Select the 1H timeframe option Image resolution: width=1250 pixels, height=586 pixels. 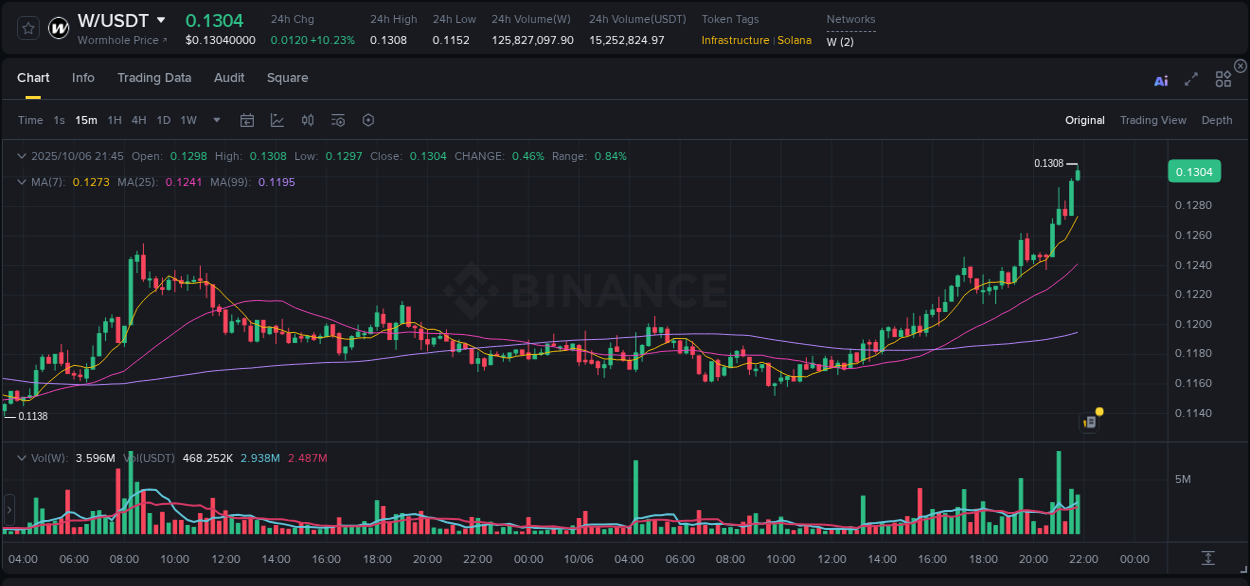pyautogui.click(x=115, y=120)
